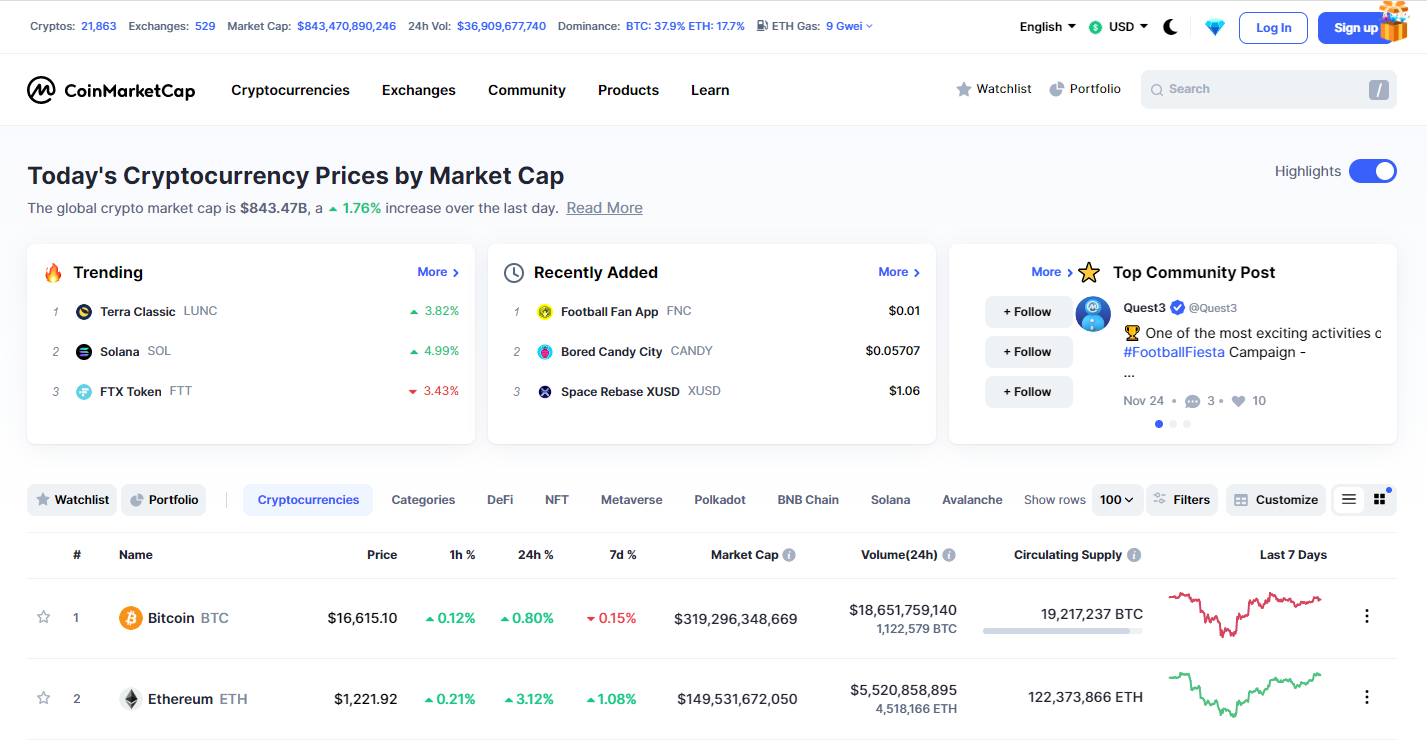Select the NFT tab

pos(557,500)
